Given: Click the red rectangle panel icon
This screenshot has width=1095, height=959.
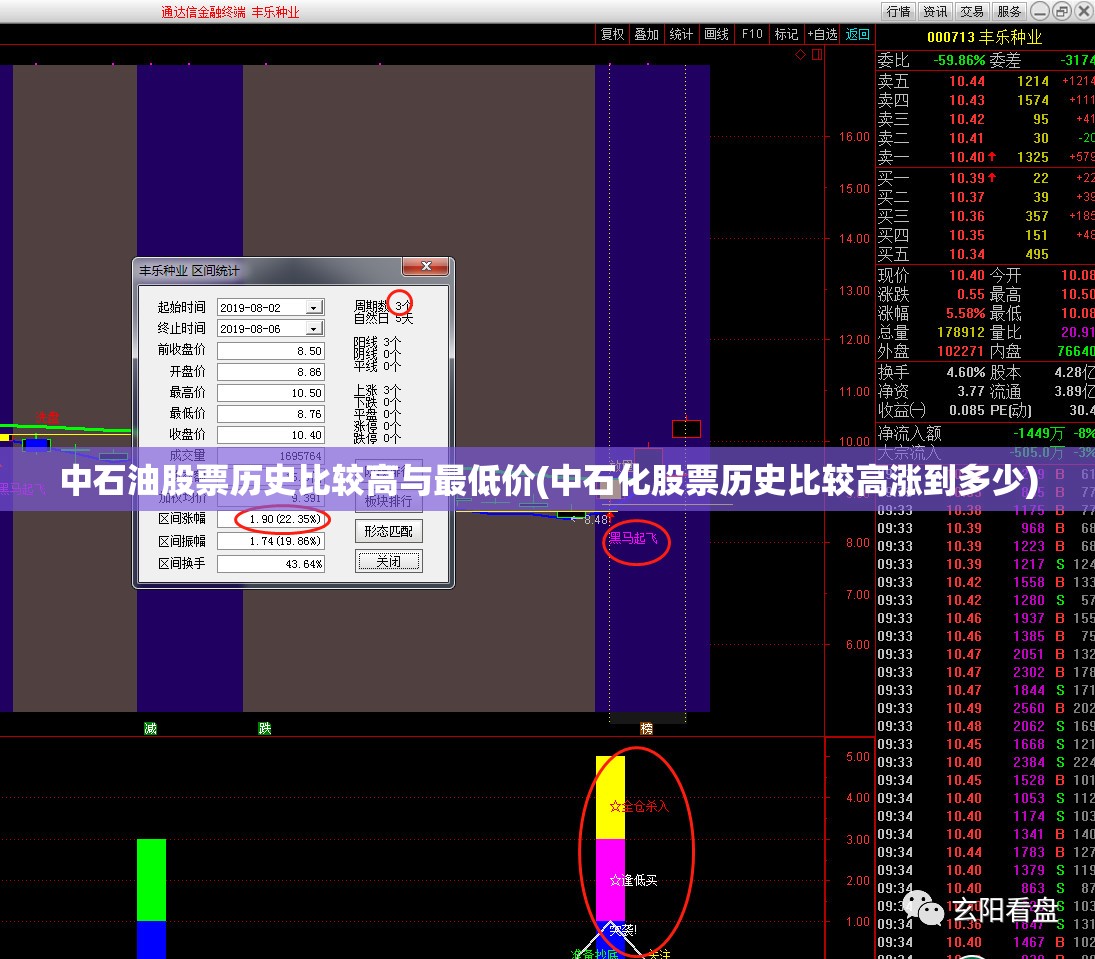Looking at the screenshot, I should [817, 54].
